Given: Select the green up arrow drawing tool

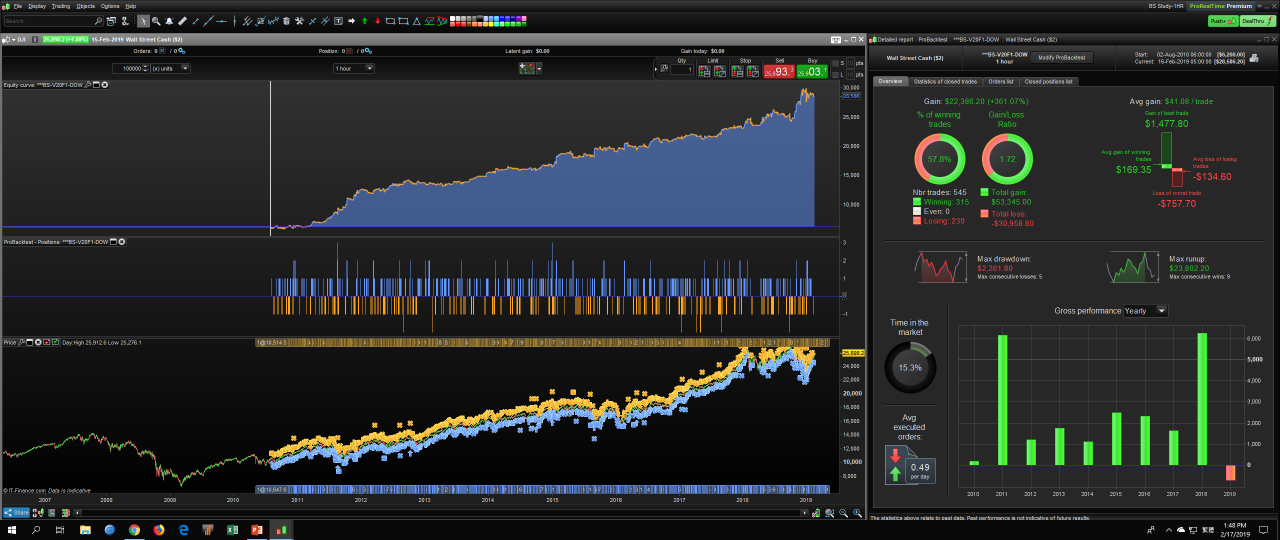Looking at the screenshot, I should pos(364,20).
